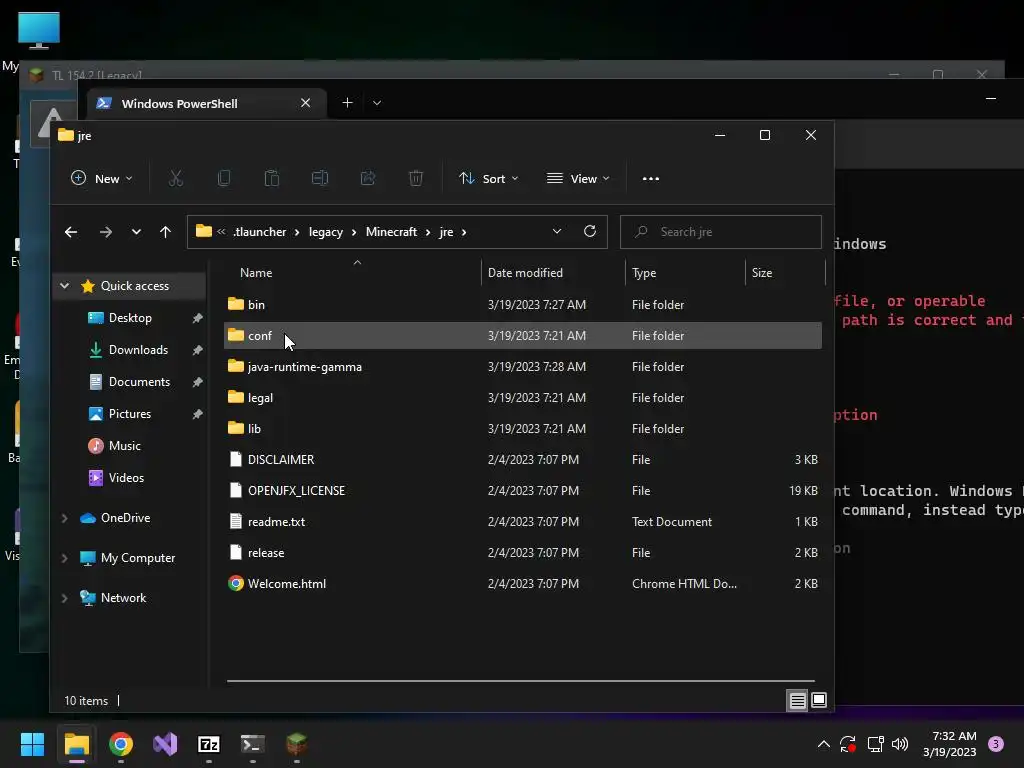Sort by the Size column header

[x=761, y=273]
